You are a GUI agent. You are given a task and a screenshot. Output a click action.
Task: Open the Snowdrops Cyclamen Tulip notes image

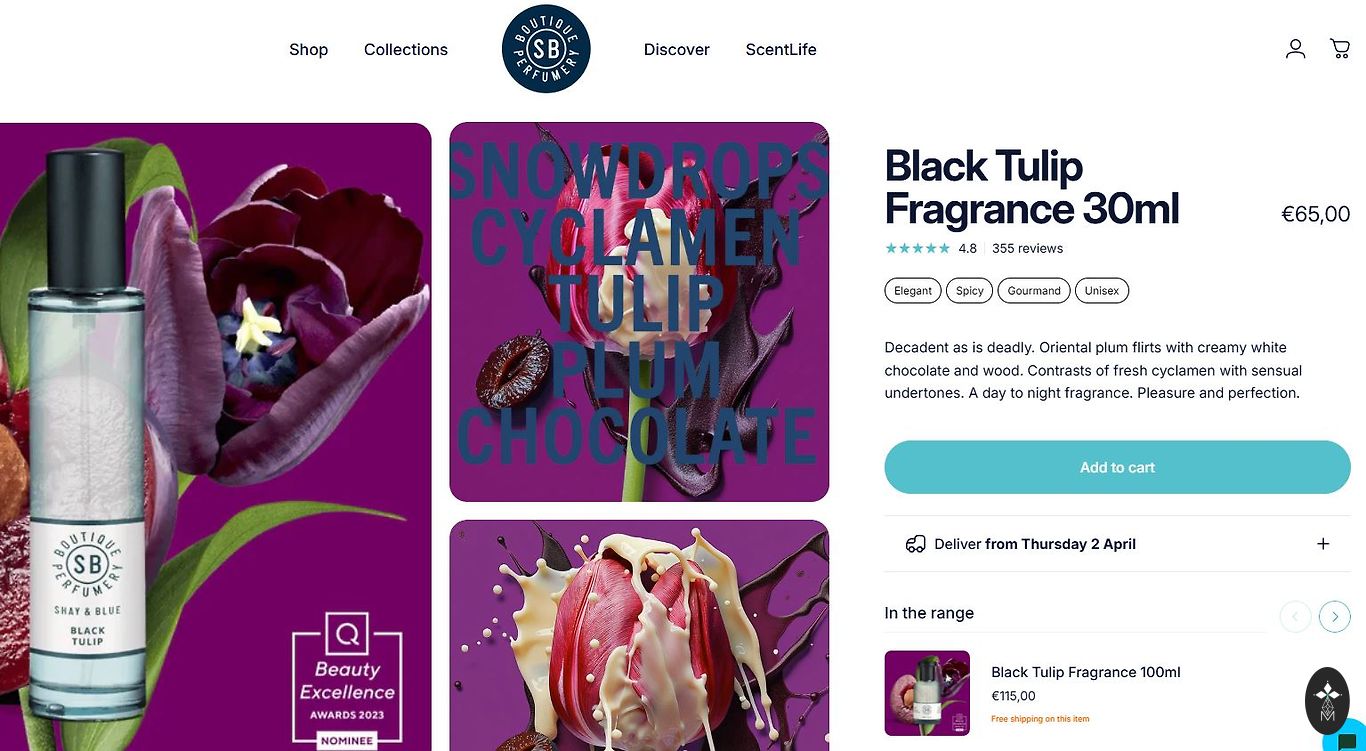pyautogui.click(x=639, y=312)
